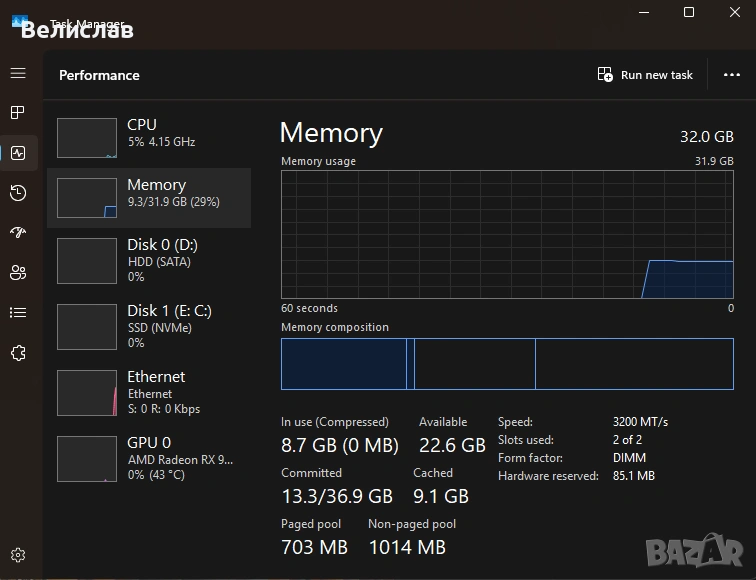756x580 pixels.
Task: Click the Memory composition bar
Action: (507, 363)
